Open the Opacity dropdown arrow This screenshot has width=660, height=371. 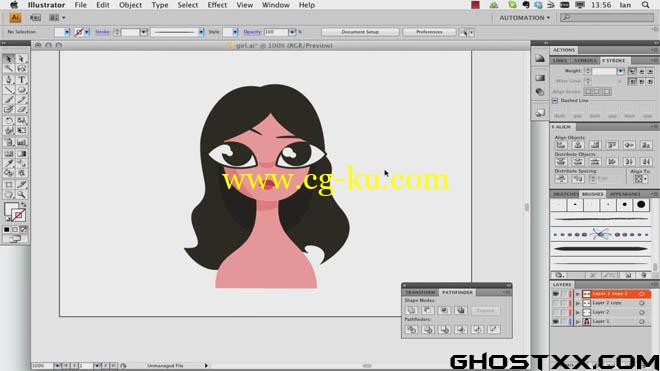pyautogui.click(x=292, y=32)
